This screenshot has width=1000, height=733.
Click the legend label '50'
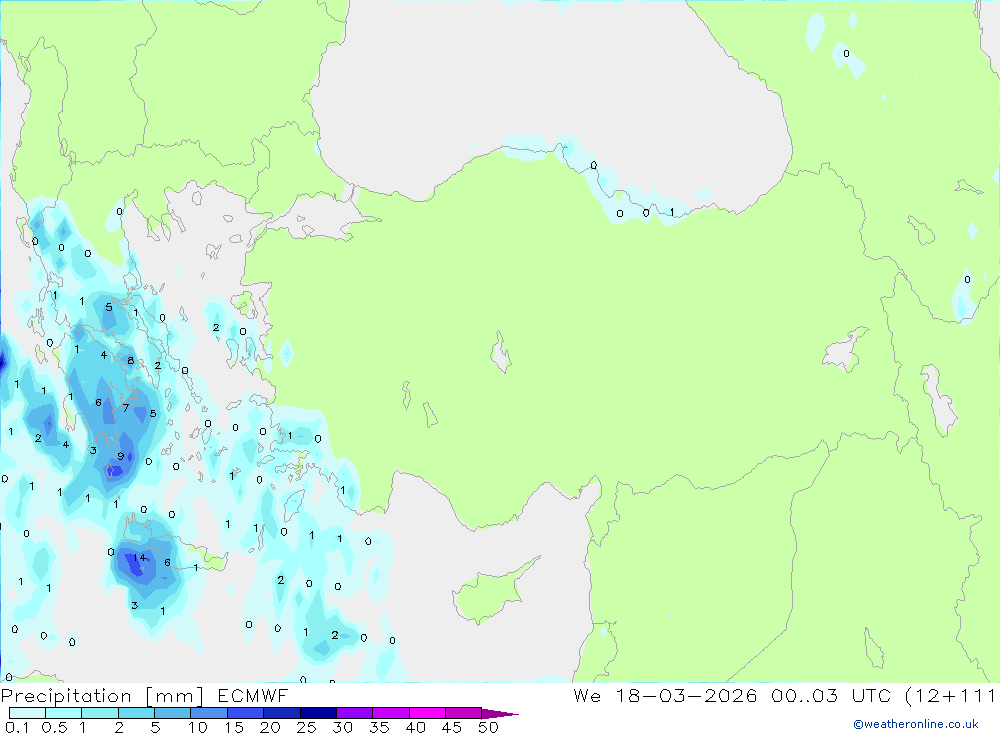[x=488, y=727]
